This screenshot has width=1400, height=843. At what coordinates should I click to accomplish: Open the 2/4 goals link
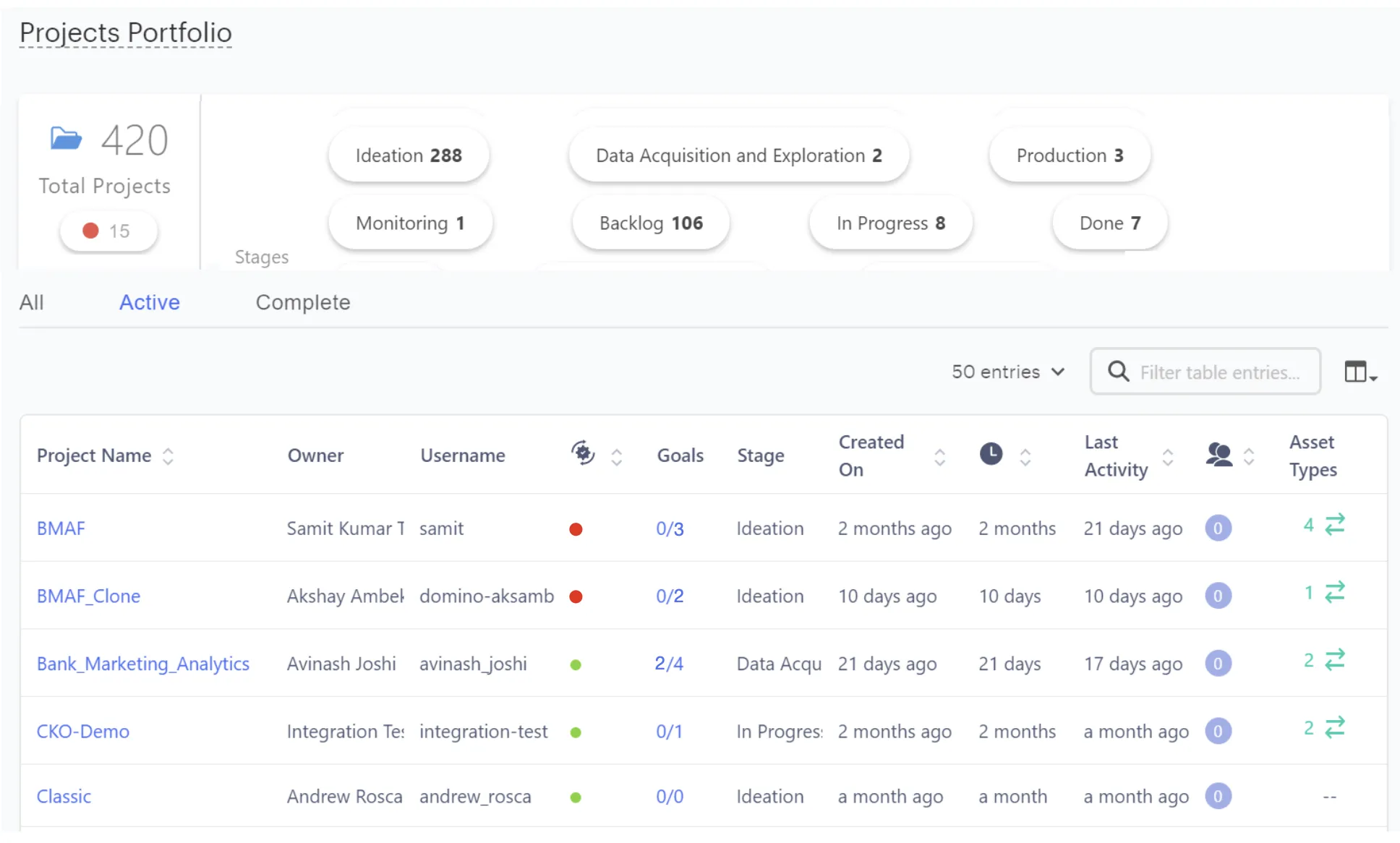669,664
